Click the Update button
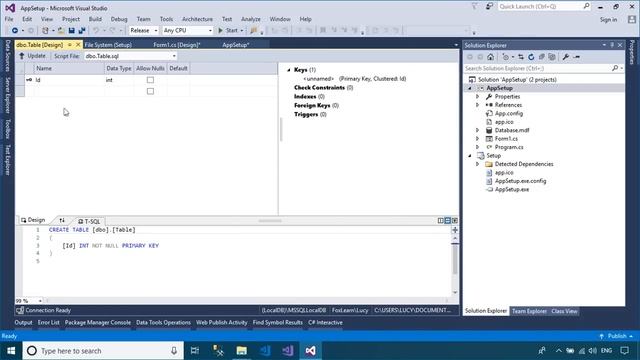Image resolution: width=640 pixels, height=360 pixels. click(33, 56)
